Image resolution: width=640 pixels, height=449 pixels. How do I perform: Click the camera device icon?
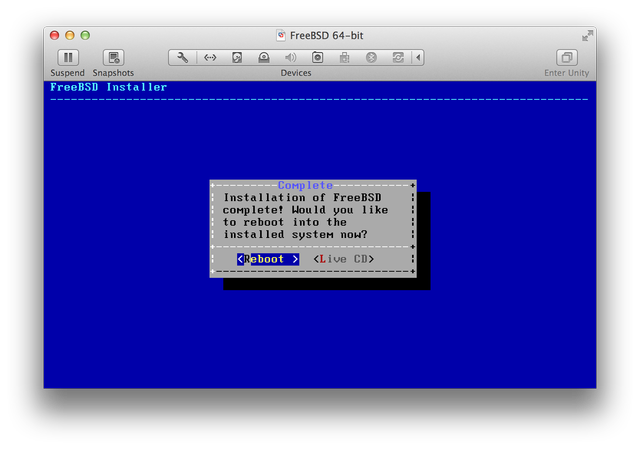(318, 58)
